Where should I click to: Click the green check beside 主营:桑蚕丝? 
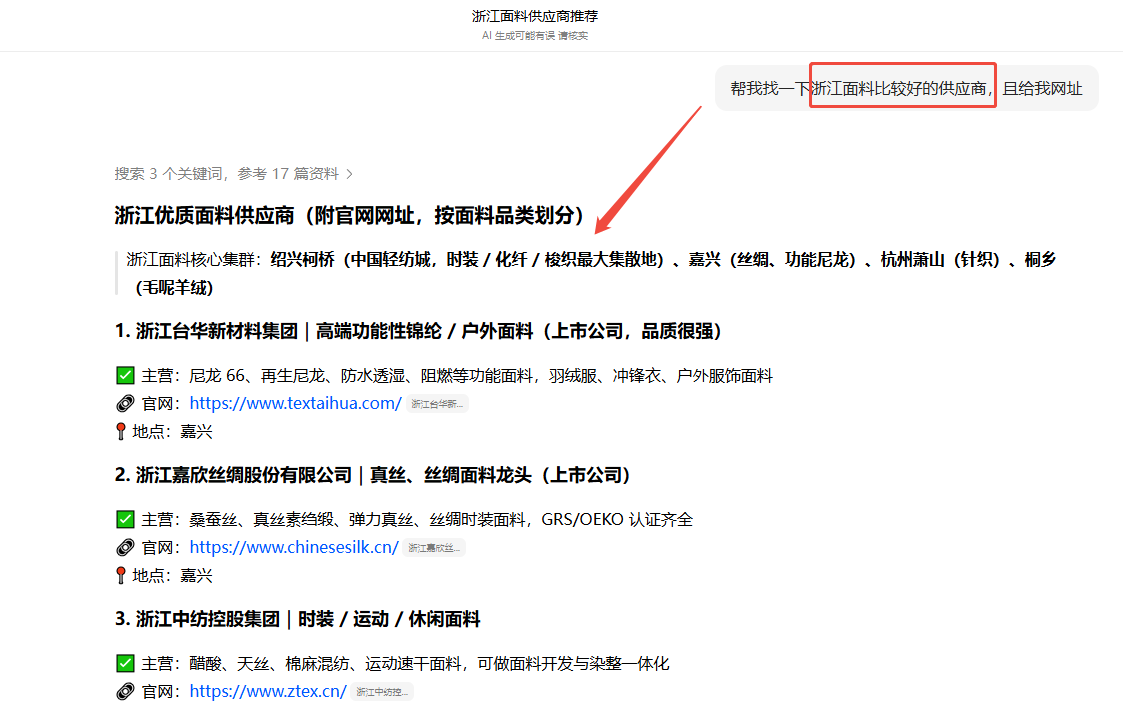click(125, 520)
